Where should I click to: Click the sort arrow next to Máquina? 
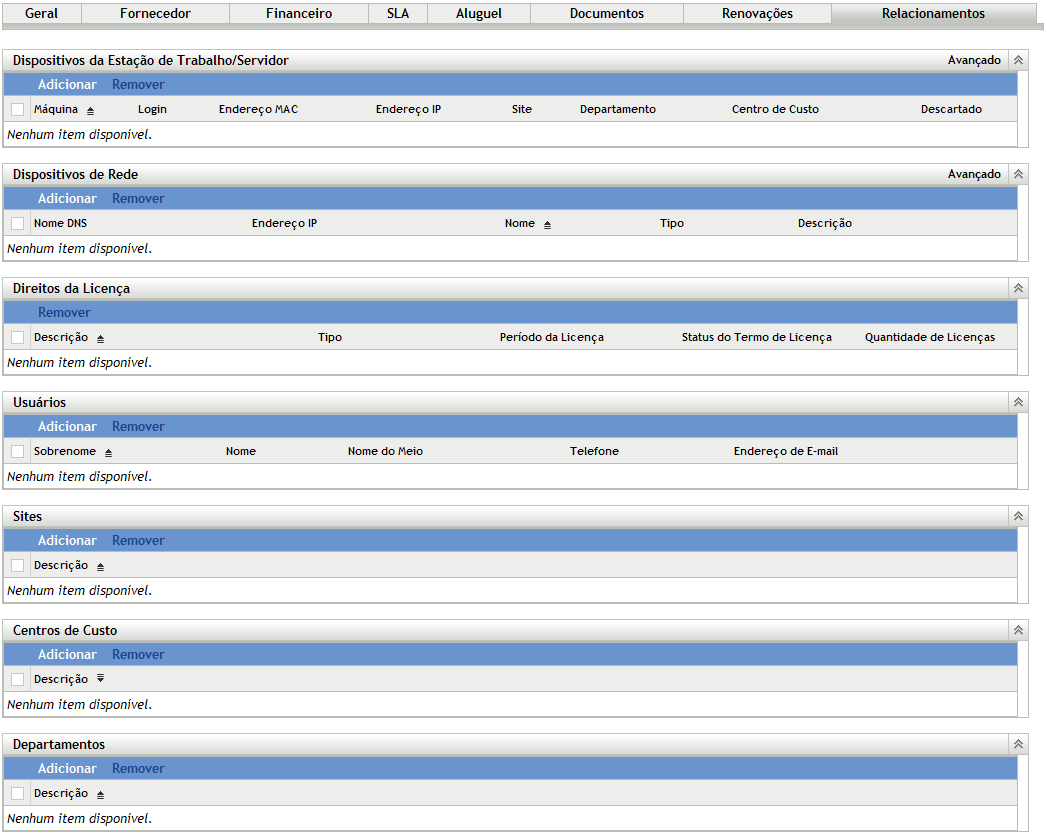[90, 111]
